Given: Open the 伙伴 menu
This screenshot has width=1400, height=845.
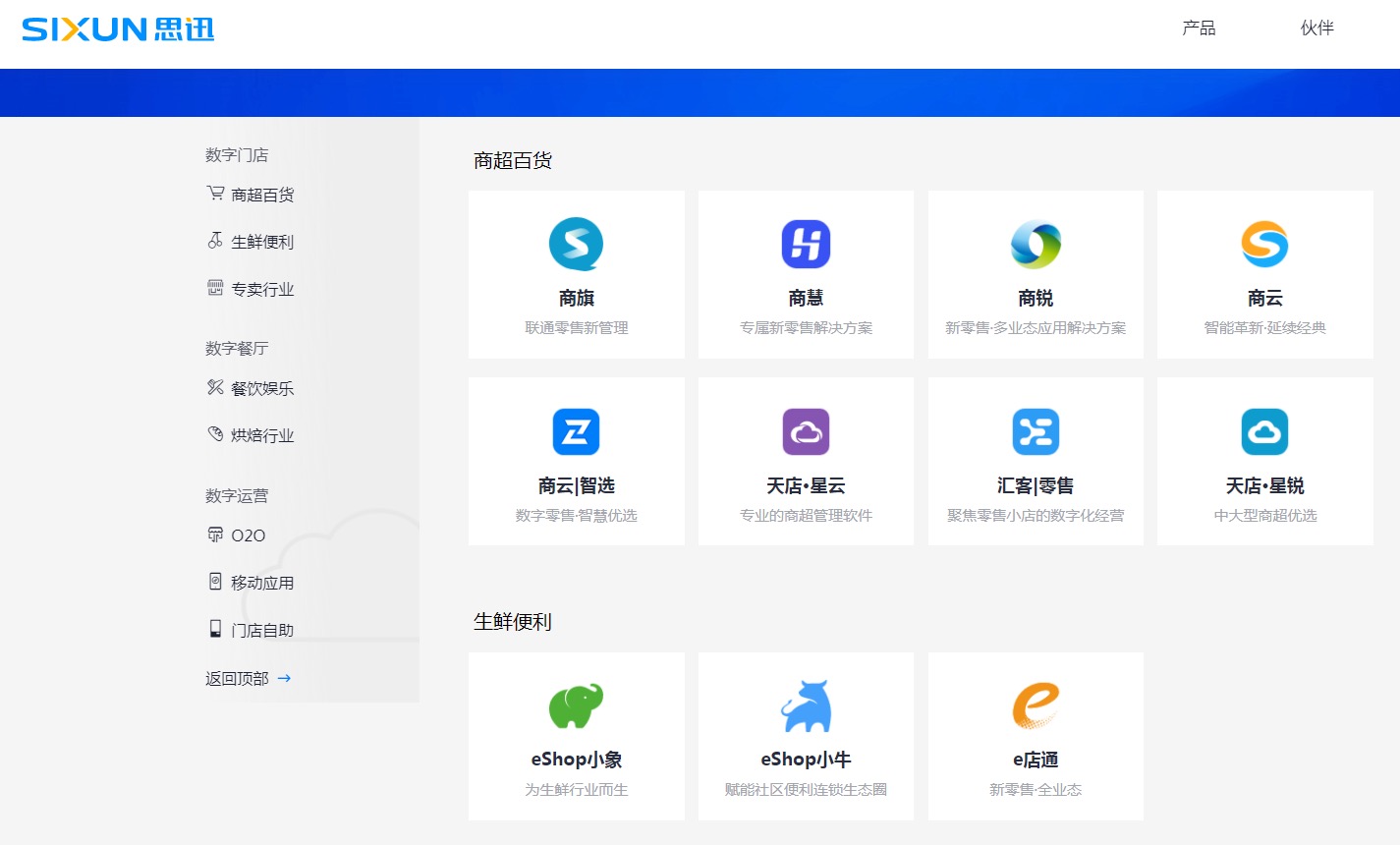Looking at the screenshot, I should click(x=1317, y=28).
